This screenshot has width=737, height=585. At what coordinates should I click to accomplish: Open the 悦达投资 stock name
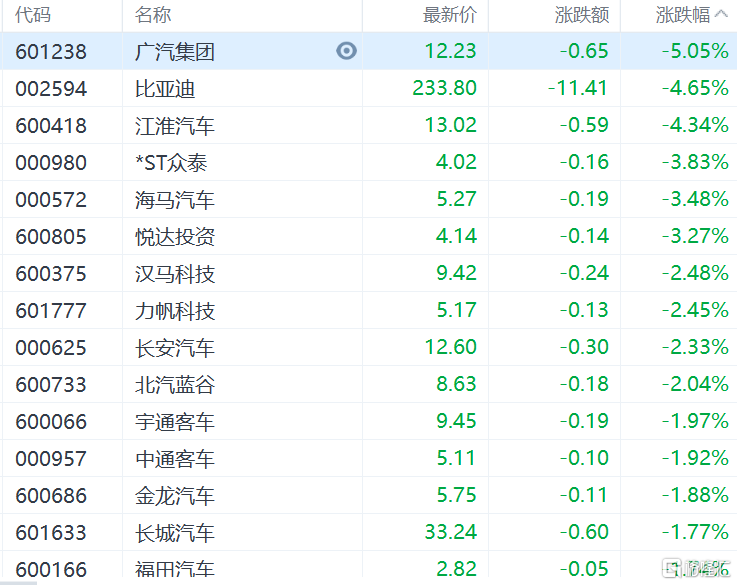click(175, 236)
